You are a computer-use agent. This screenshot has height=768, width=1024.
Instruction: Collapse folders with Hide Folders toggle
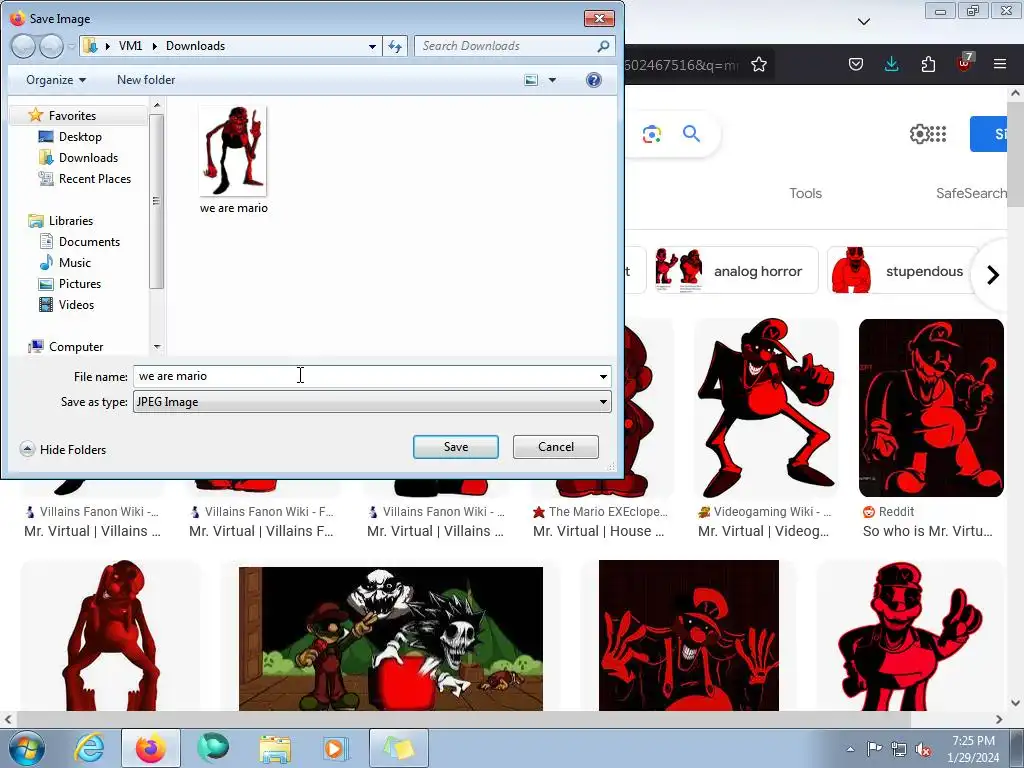(x=63, y=449)
